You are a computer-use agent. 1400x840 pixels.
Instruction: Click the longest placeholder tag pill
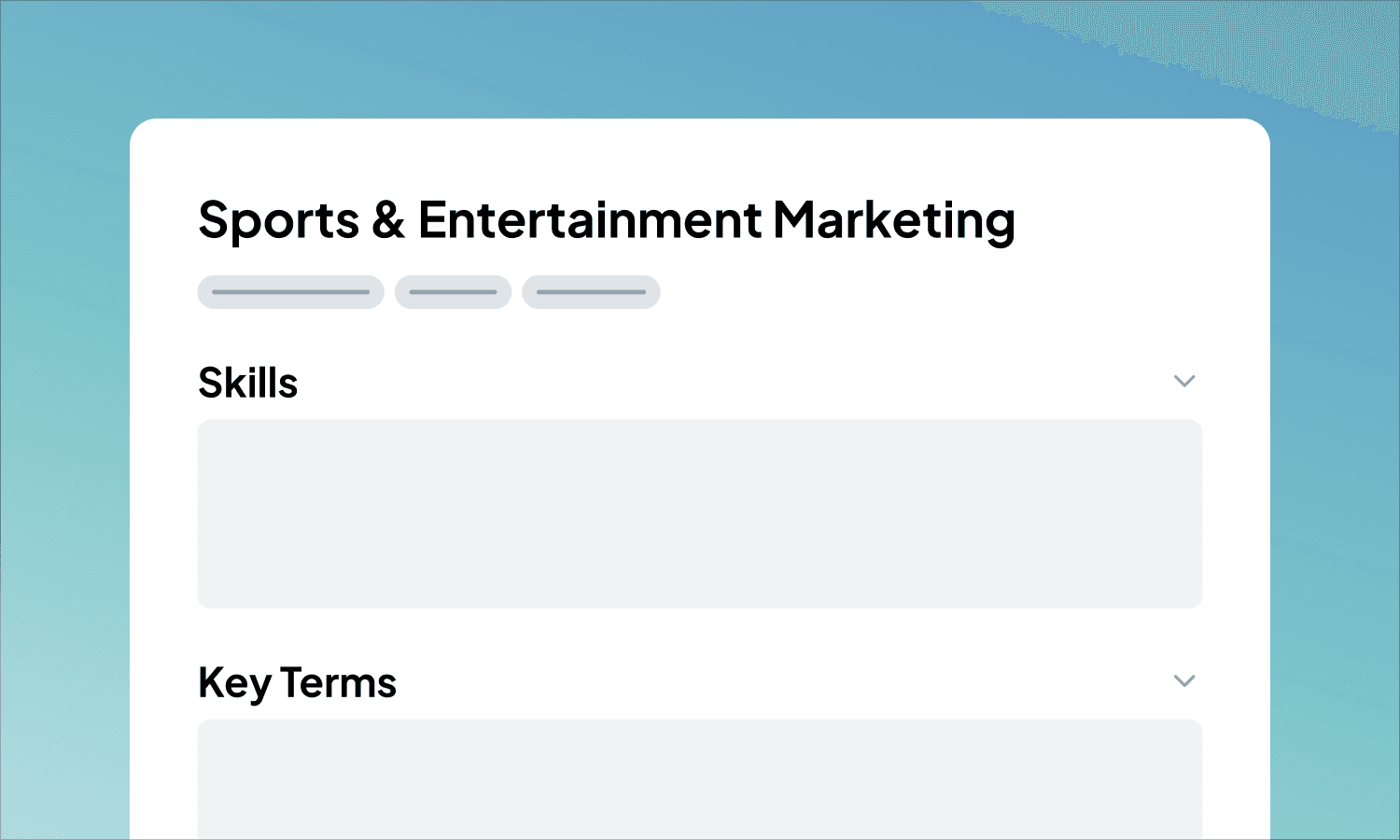pyautogui.click(x=290, y=292)
